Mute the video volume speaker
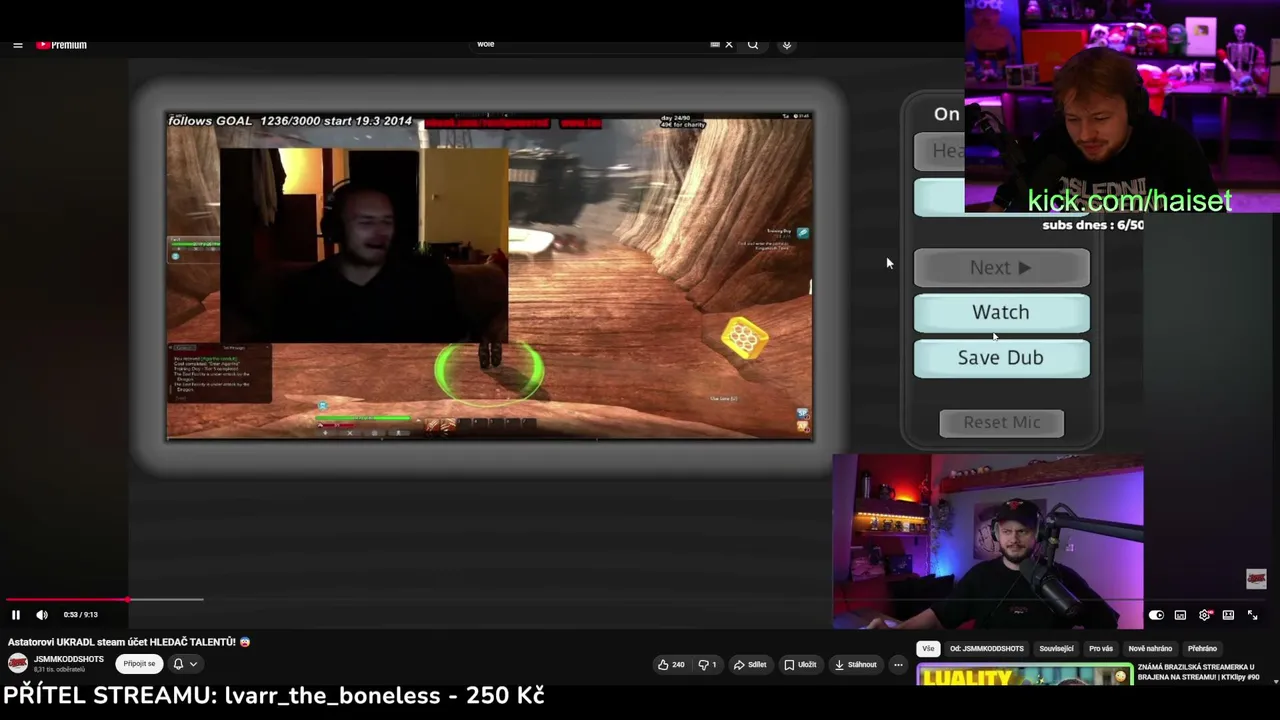The width and height of the screenshot is (1280, 720). (42, 615)
